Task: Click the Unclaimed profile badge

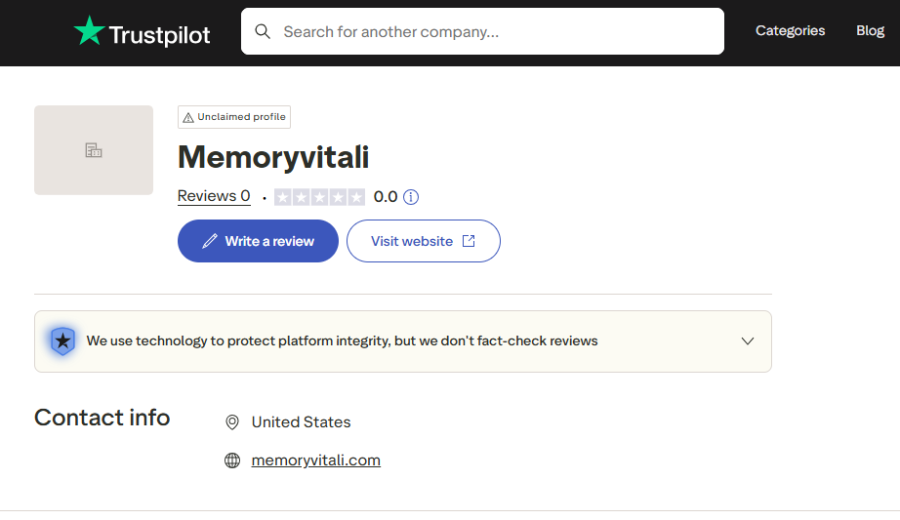Action: 235,117
